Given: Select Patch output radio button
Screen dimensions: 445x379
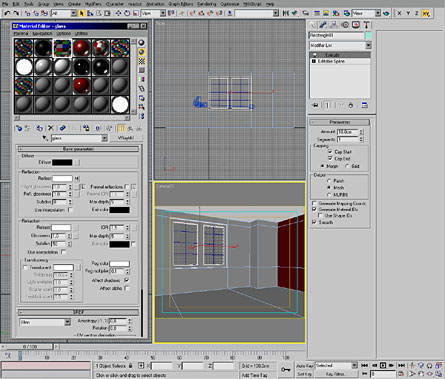Looking at the screenshot, I should 329,181.
